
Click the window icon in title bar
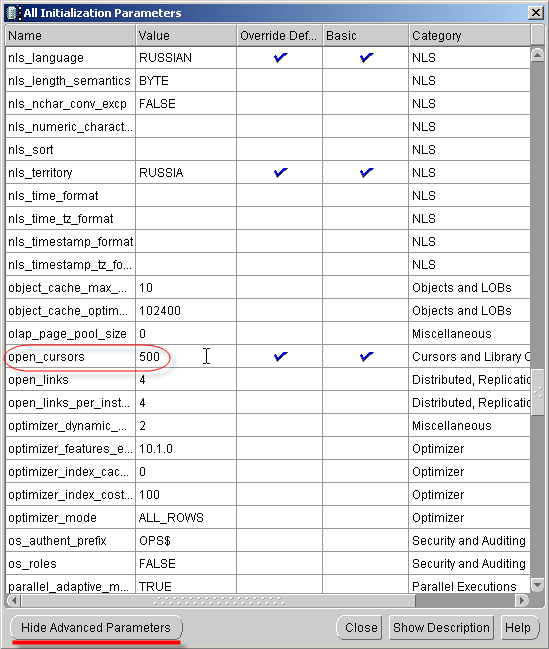click(x=12, y=13)
